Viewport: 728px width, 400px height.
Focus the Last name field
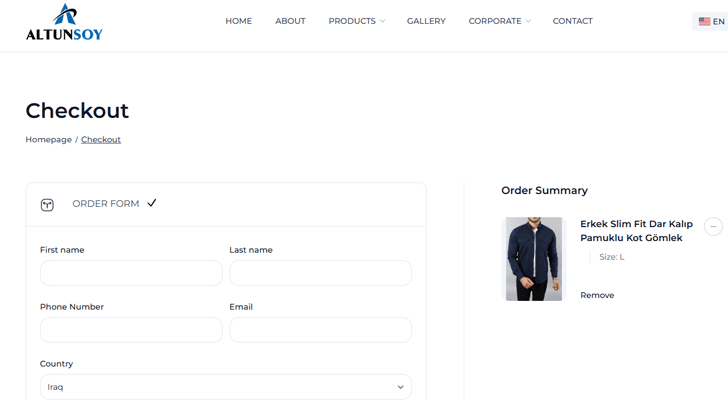(x=320, y=273)
